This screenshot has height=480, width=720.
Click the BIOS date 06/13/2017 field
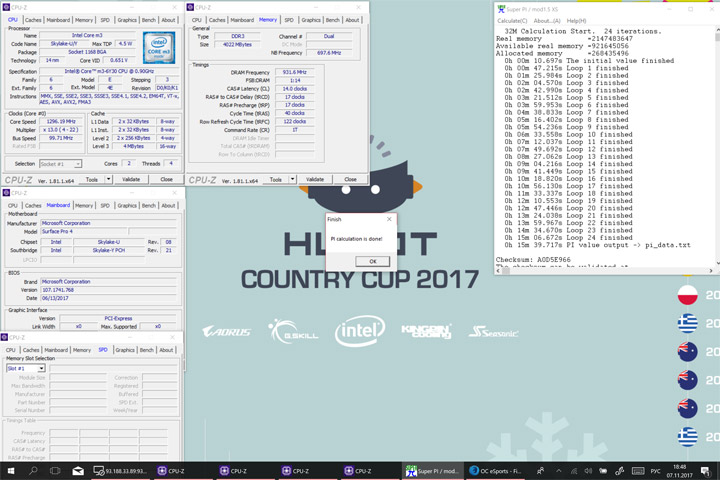108,298
